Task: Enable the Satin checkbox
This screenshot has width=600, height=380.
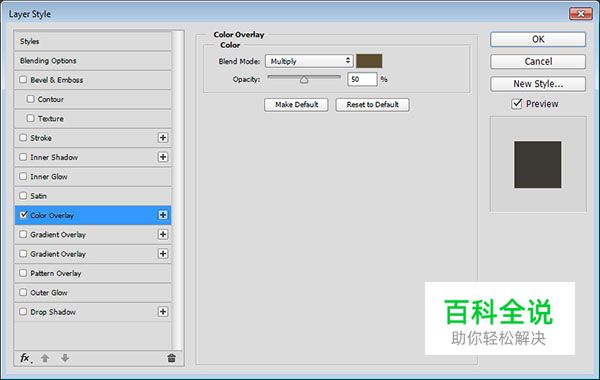Action: pos(23,196)
